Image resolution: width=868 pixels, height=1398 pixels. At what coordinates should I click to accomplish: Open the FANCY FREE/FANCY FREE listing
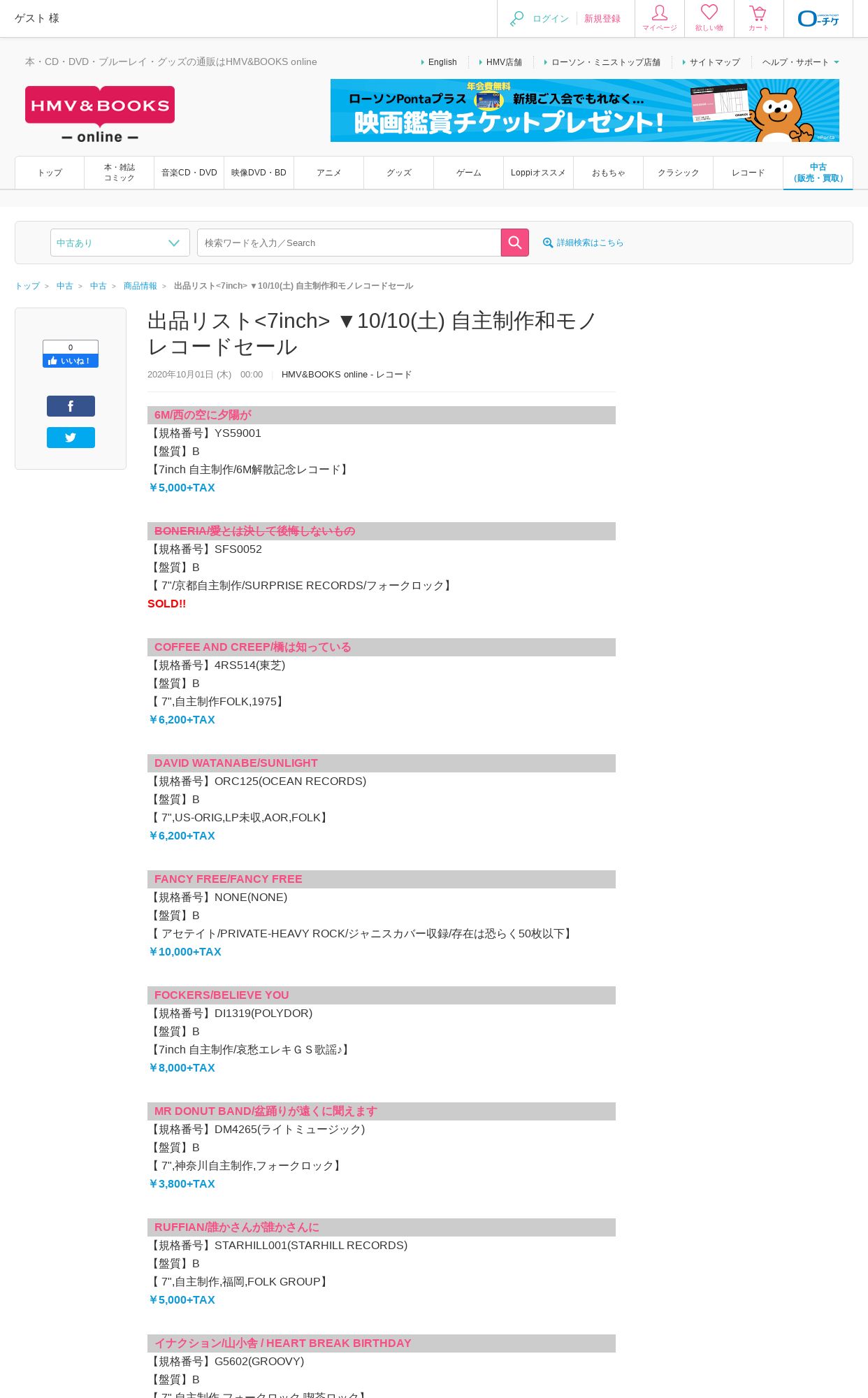229,879
